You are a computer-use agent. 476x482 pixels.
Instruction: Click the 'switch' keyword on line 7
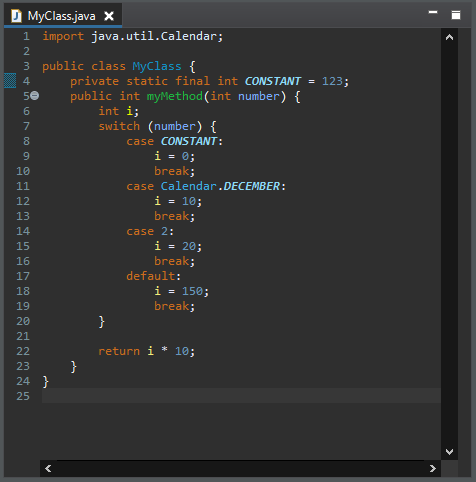point(119,126)
